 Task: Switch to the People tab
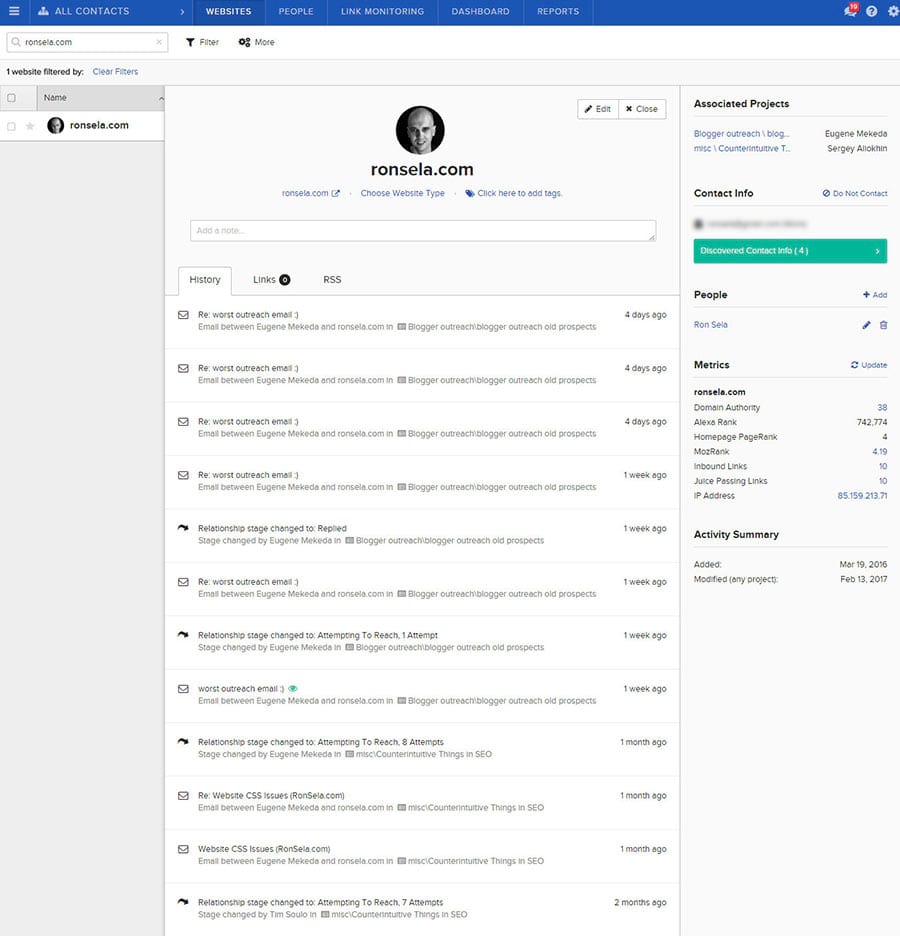coord(296,11)
